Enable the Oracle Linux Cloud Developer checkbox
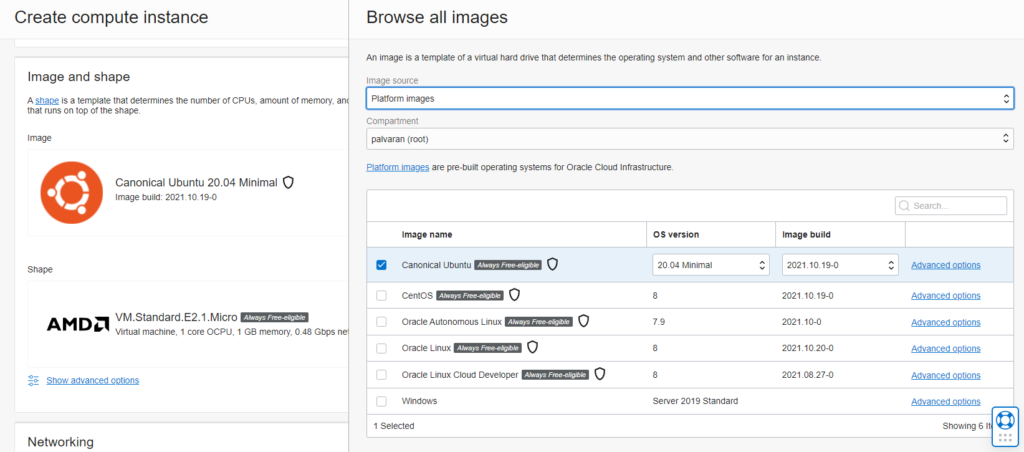The image size is (1024, 452). click(381, 375)
